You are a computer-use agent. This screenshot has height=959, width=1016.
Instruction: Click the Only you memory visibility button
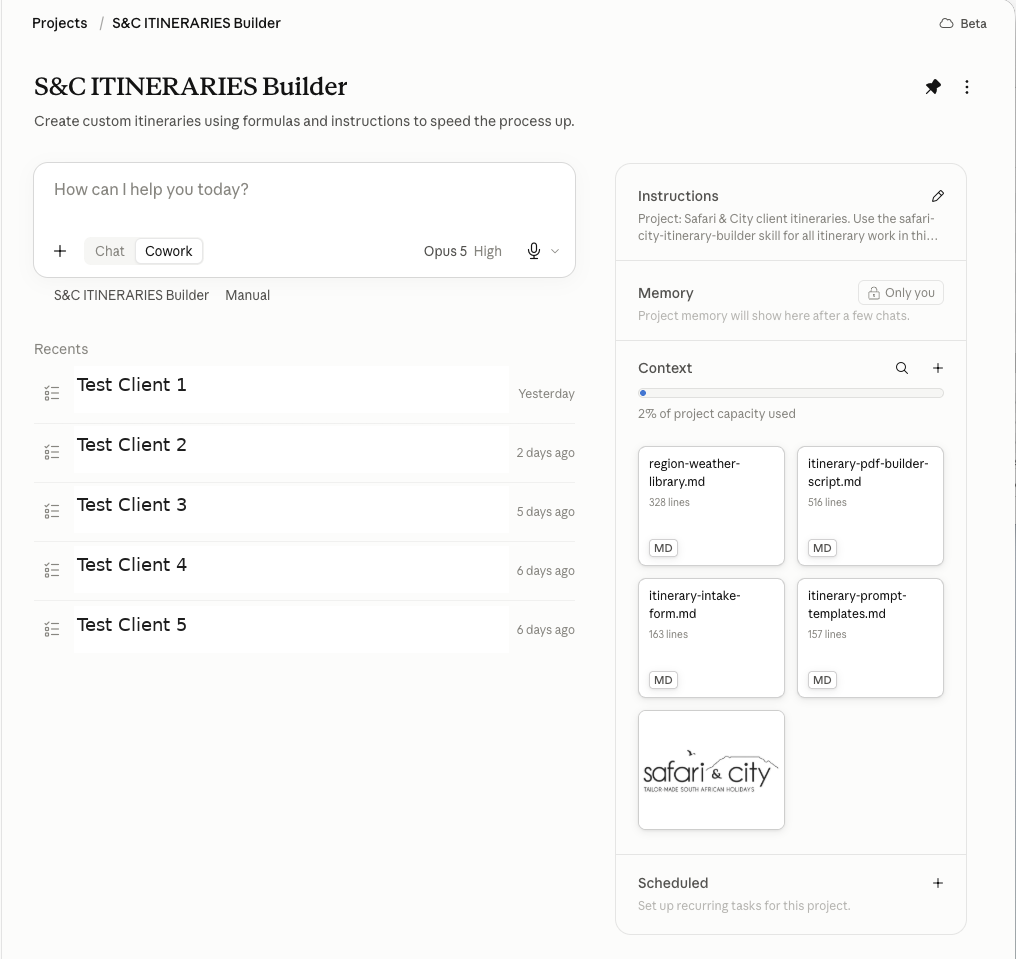click(901, 293)
